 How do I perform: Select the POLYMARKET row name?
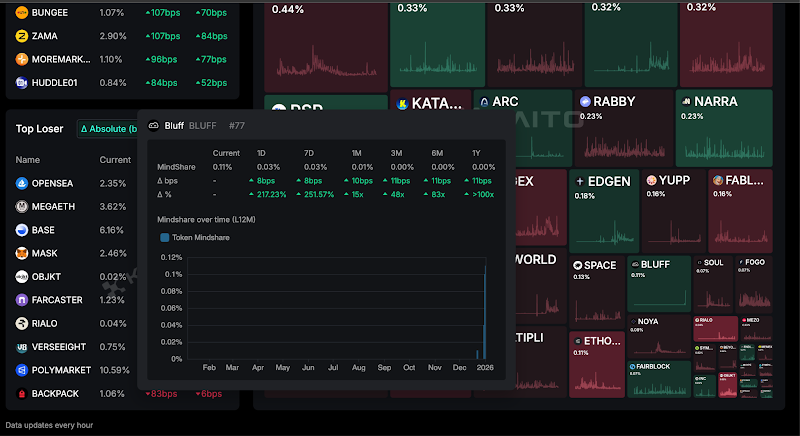click(x=61, y=370)
